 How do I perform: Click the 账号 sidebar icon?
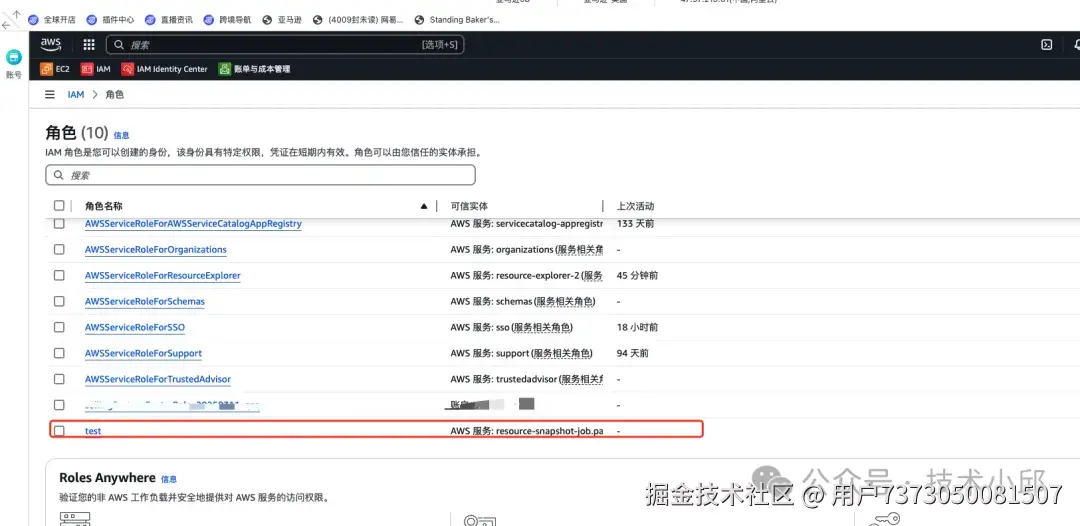tap(14, 64)
